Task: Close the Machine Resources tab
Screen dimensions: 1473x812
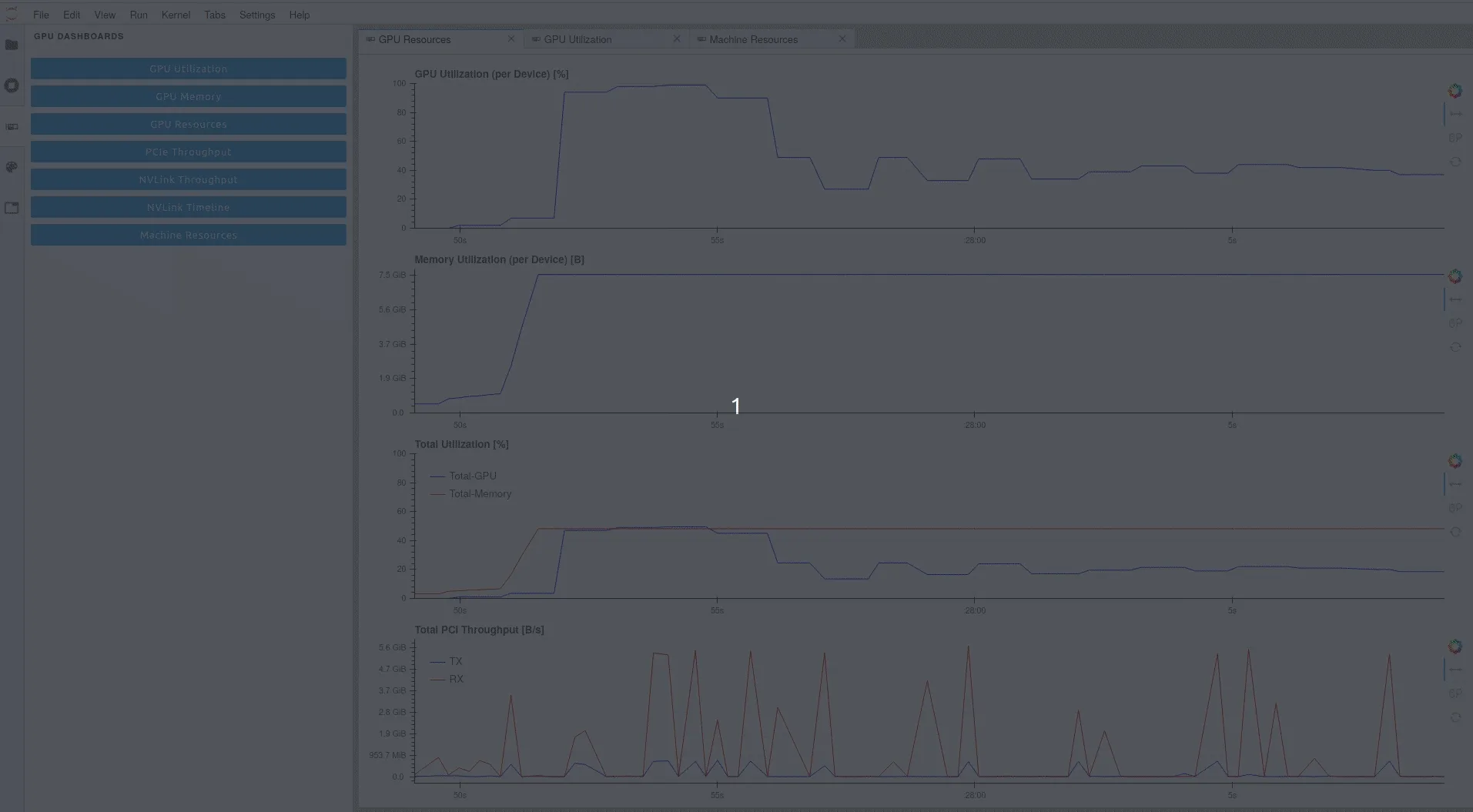Action: tap(842, 38)
